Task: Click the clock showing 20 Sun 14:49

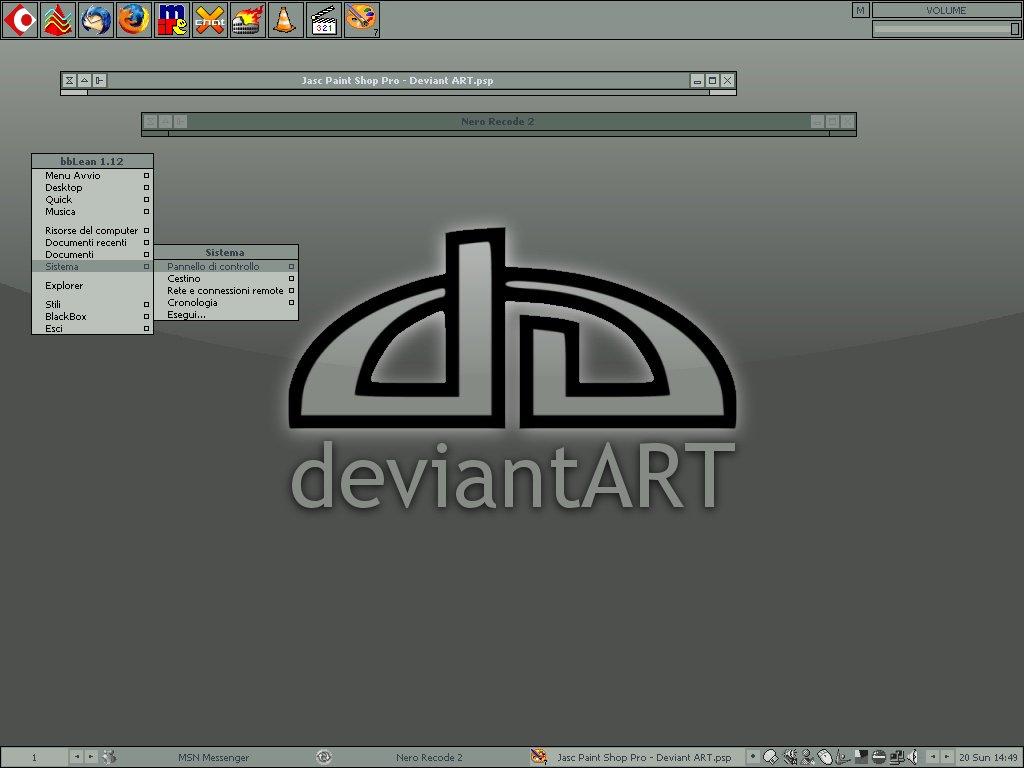Action: click(x=989, y=758)
